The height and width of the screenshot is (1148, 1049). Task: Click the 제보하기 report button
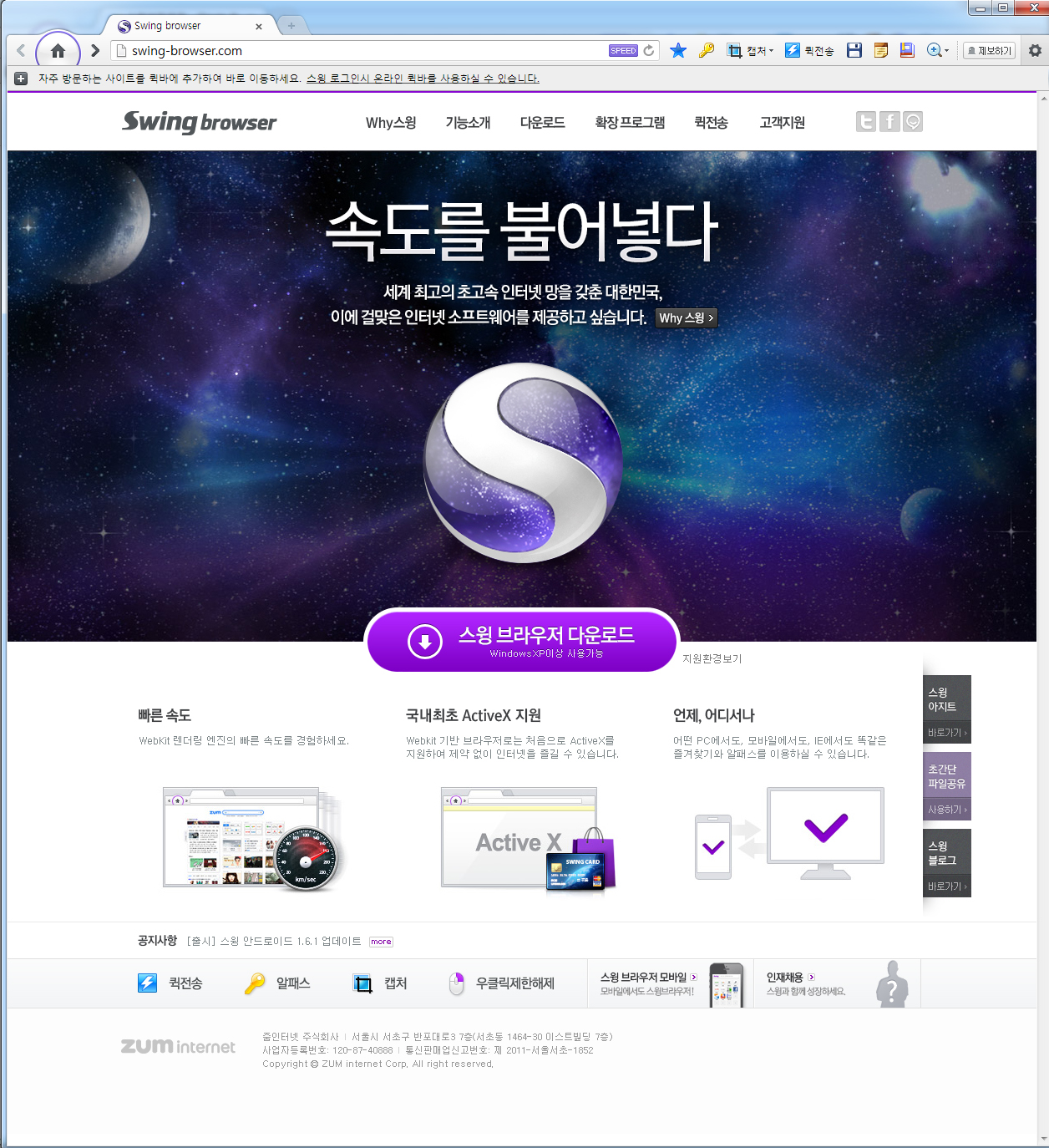tap(989, 51)
